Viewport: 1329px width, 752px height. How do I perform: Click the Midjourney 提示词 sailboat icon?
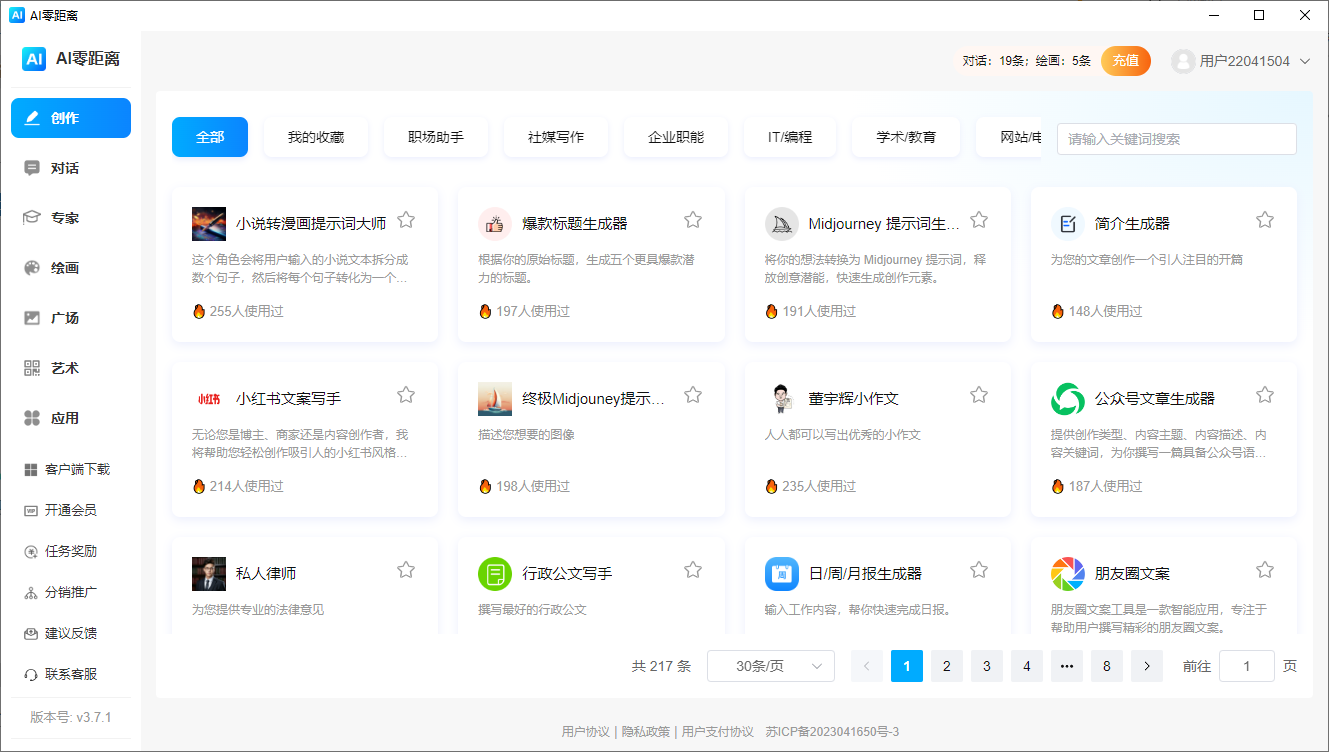click(x=781, y=224)
